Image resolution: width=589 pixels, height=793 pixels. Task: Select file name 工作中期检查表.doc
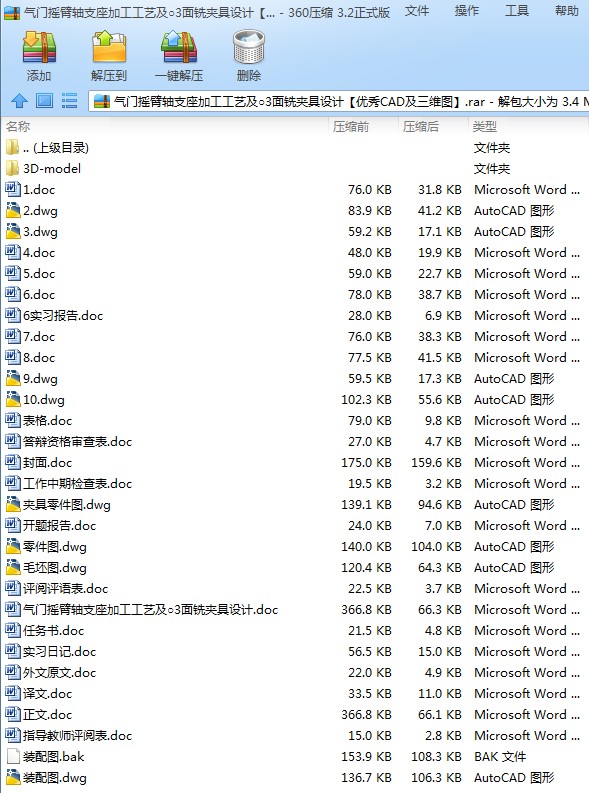[x=77, y=483]
